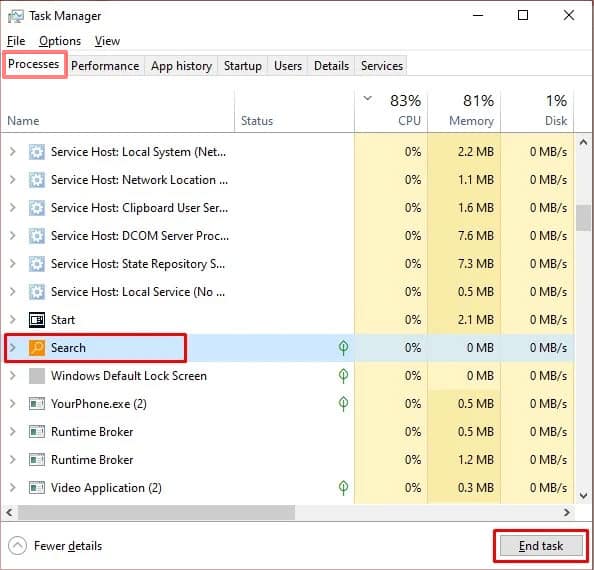Viewport: 594px width, 570px height.
Task: Click the Video Application process icon
Action: coord(37,488)
